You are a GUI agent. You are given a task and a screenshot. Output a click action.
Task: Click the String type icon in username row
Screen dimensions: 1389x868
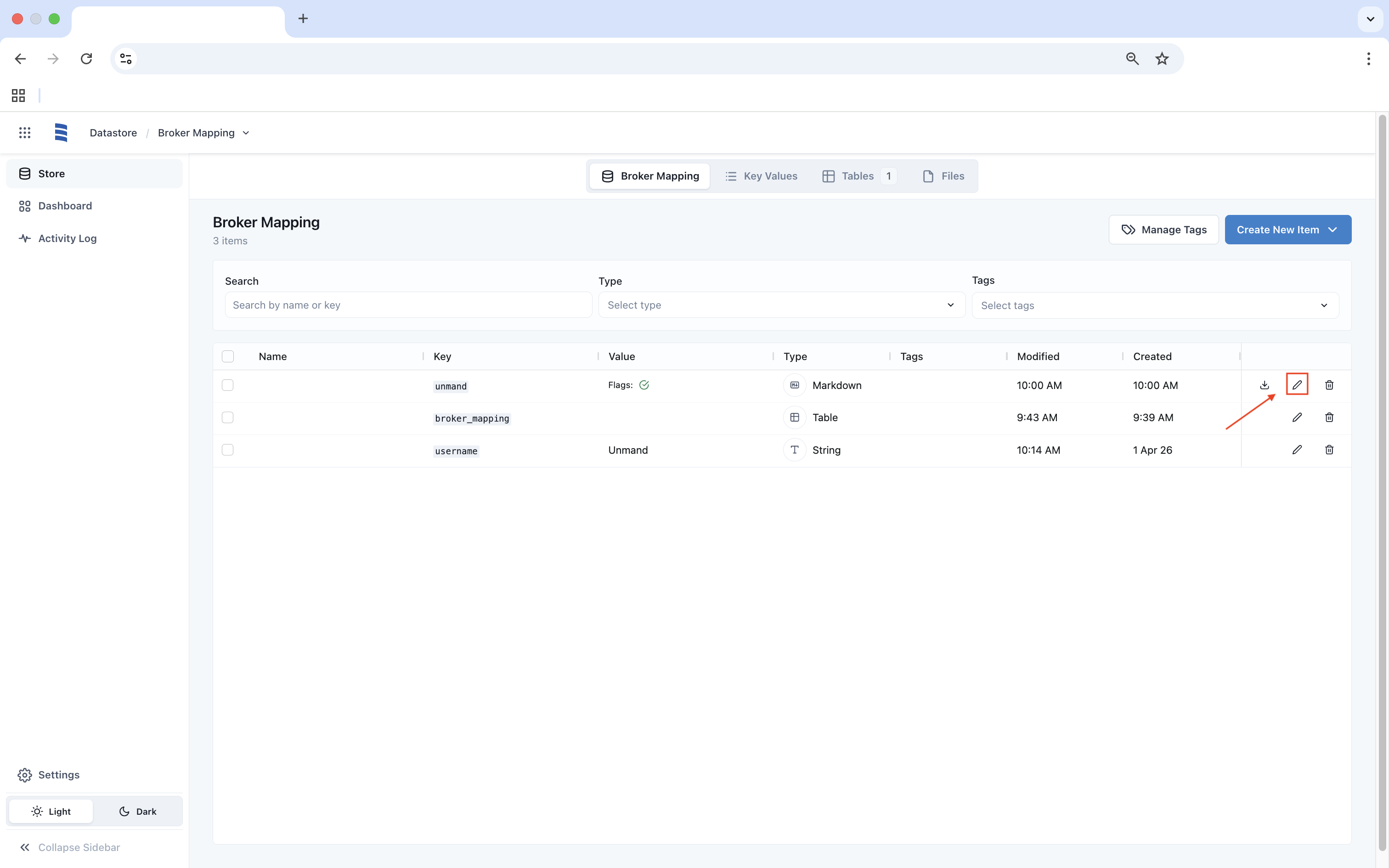click(794, 450)
